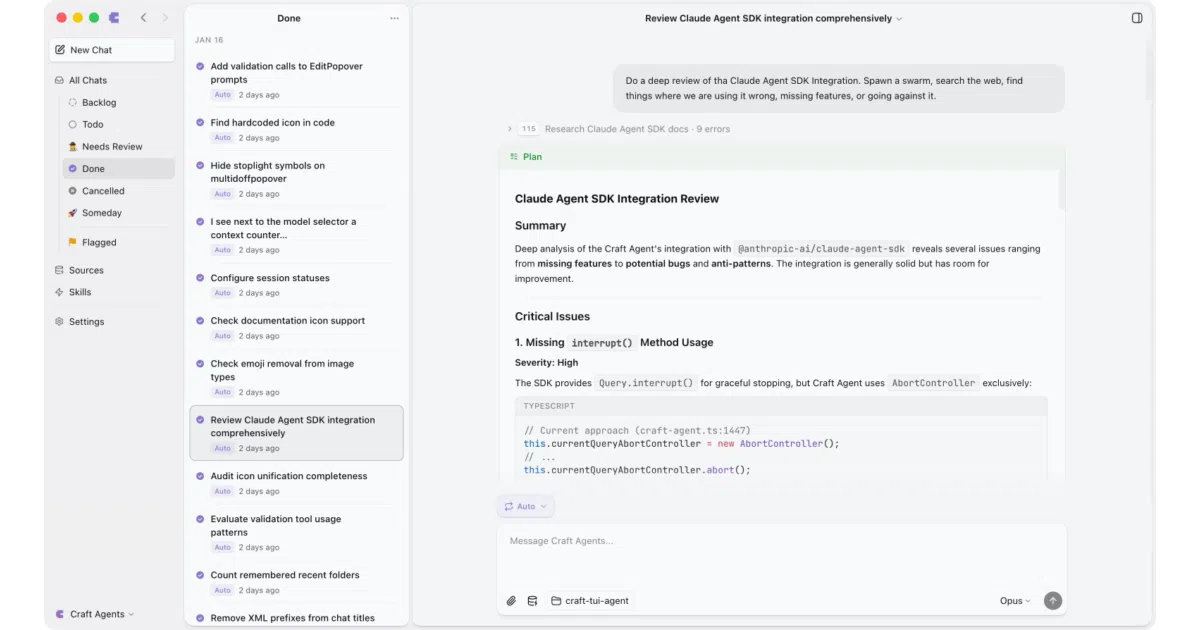Open the Craft Agents workspace switcher
Image resolution: width=1200 pixels, height=630 pixels.
tap(95, 614)
